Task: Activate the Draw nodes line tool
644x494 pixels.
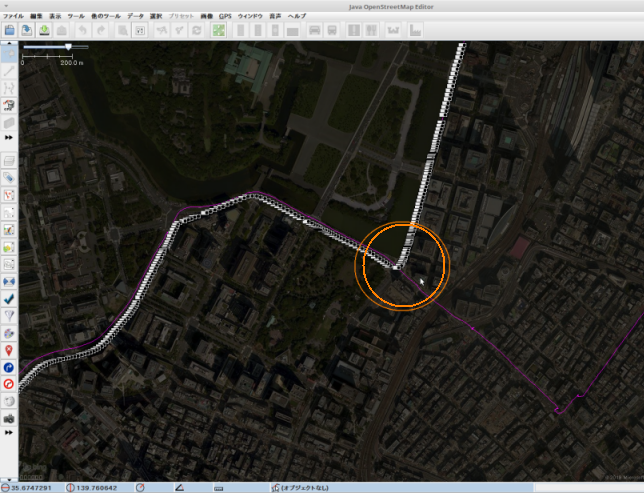Action: click(9, 71)
